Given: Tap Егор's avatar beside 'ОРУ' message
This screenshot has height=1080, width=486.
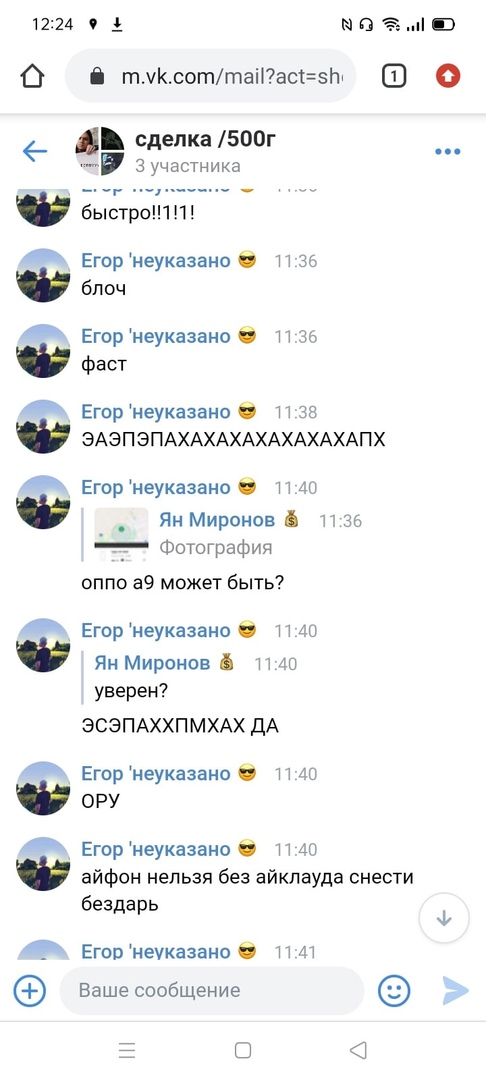Looking at the screenshot, I should pyautogui.click(x=43, y=789).
